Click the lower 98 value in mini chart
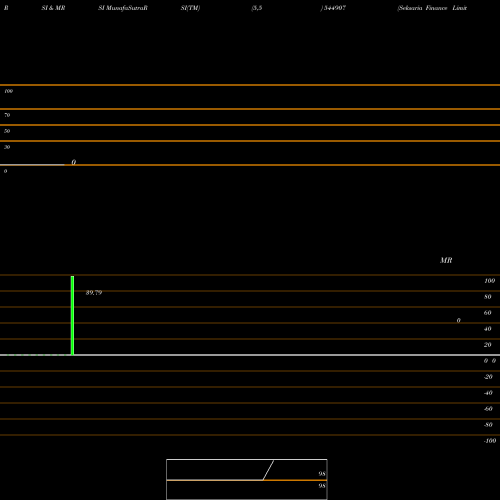Viewport: 500px width, 500px height. pos(322,486)
